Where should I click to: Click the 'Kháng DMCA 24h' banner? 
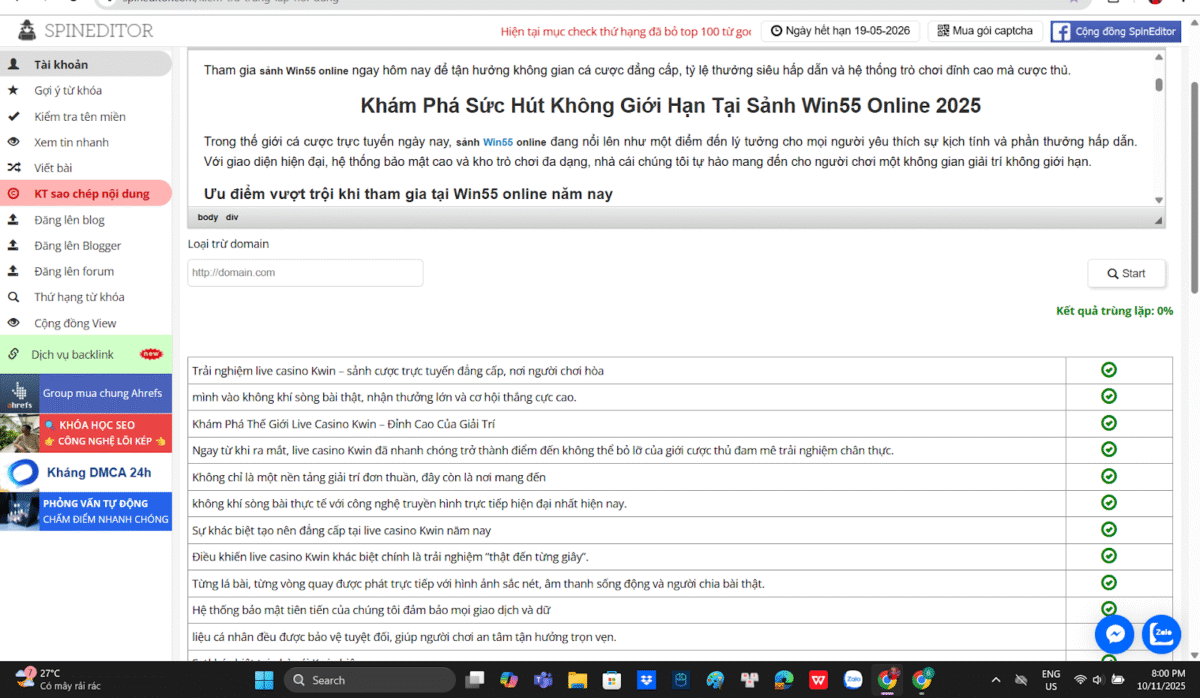pyautogui.click(x=86, y=472)
